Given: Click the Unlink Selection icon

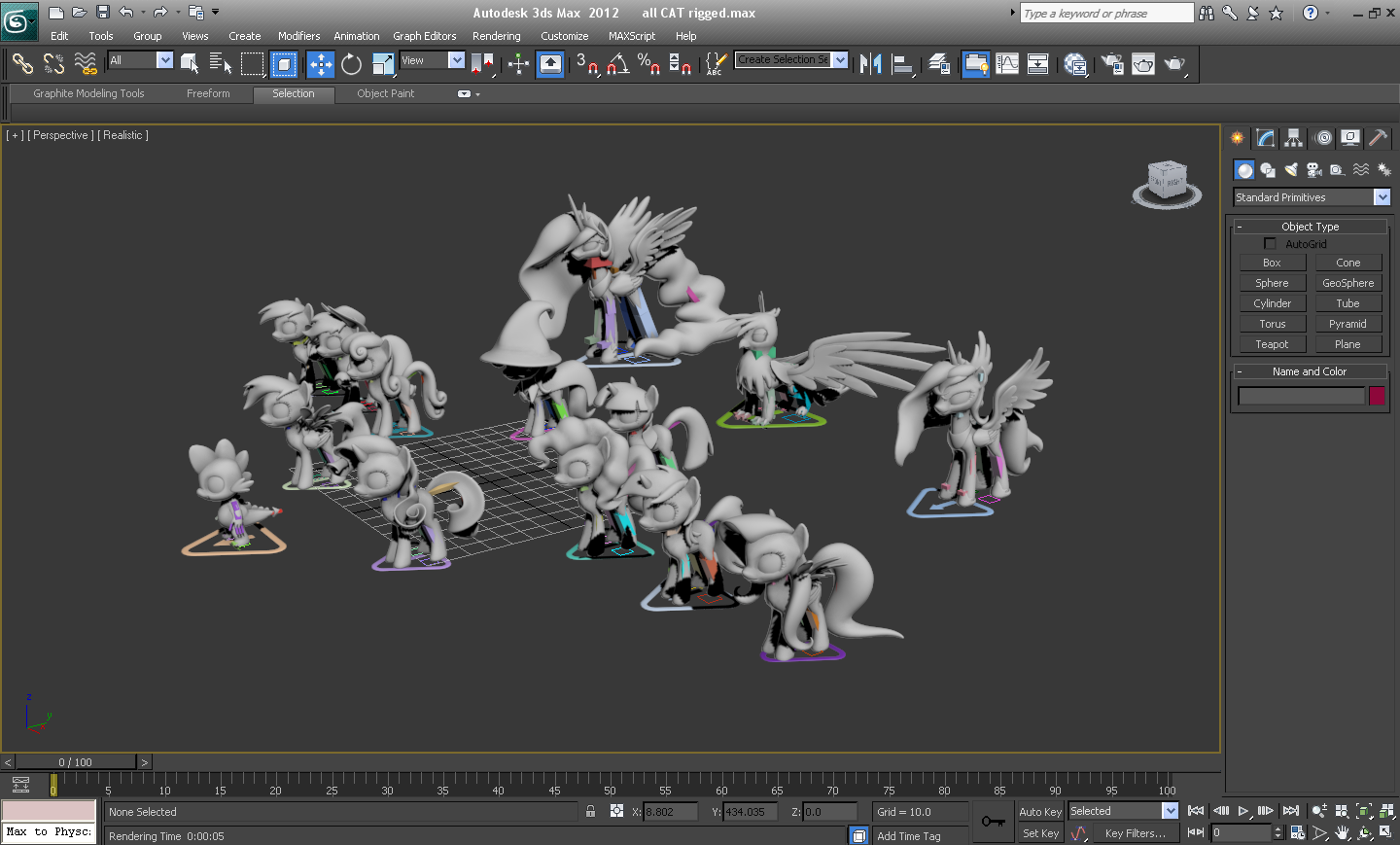Looking at the screenshot, I should 53,64.
